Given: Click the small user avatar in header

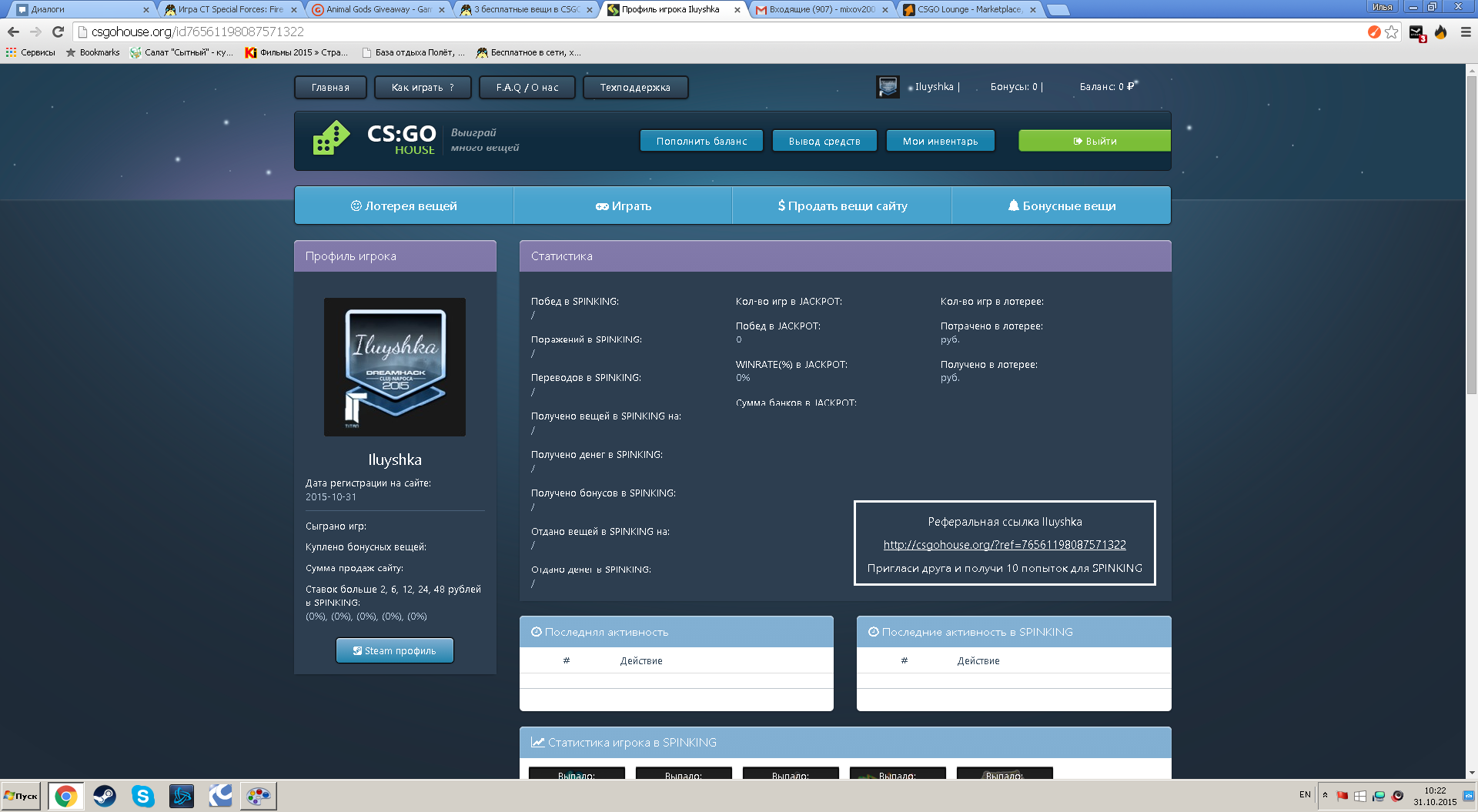Looking at the screenshot, I should [x=888, y=87].
